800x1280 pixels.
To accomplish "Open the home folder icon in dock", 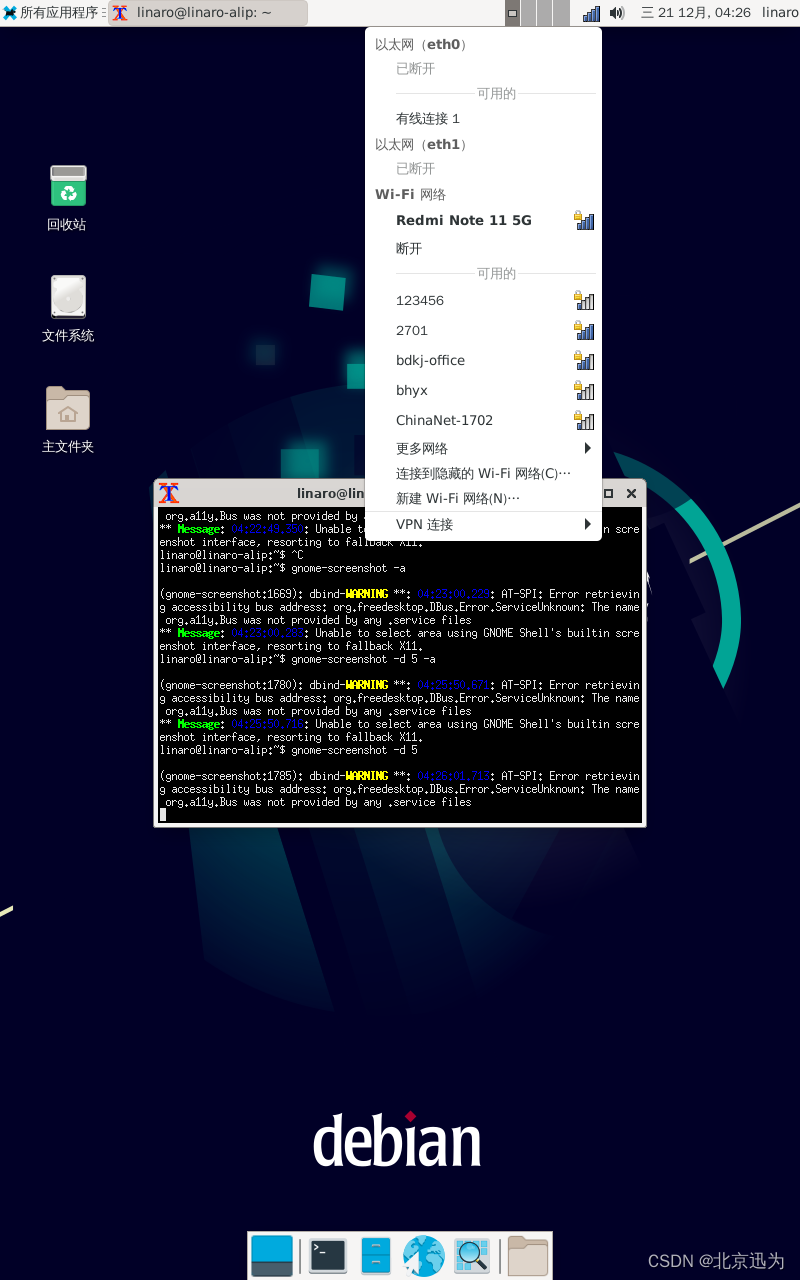I will point(527,1255).
